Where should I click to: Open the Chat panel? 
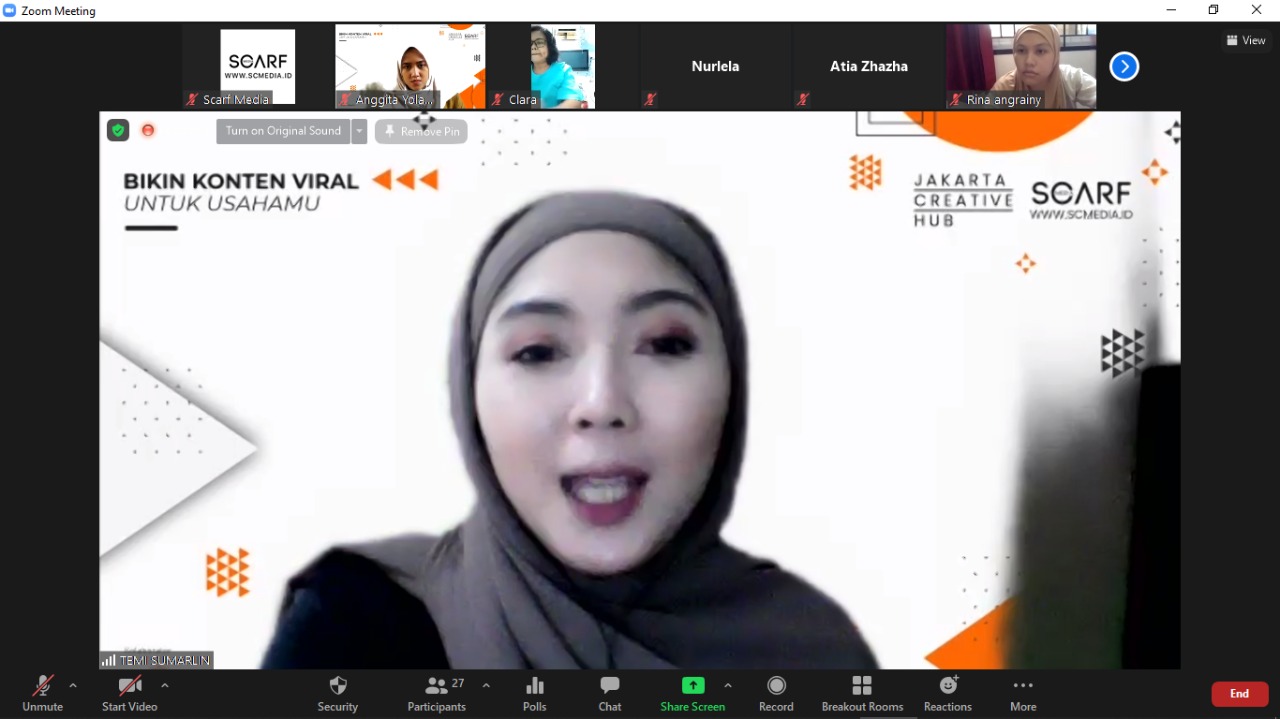point(610,693)
